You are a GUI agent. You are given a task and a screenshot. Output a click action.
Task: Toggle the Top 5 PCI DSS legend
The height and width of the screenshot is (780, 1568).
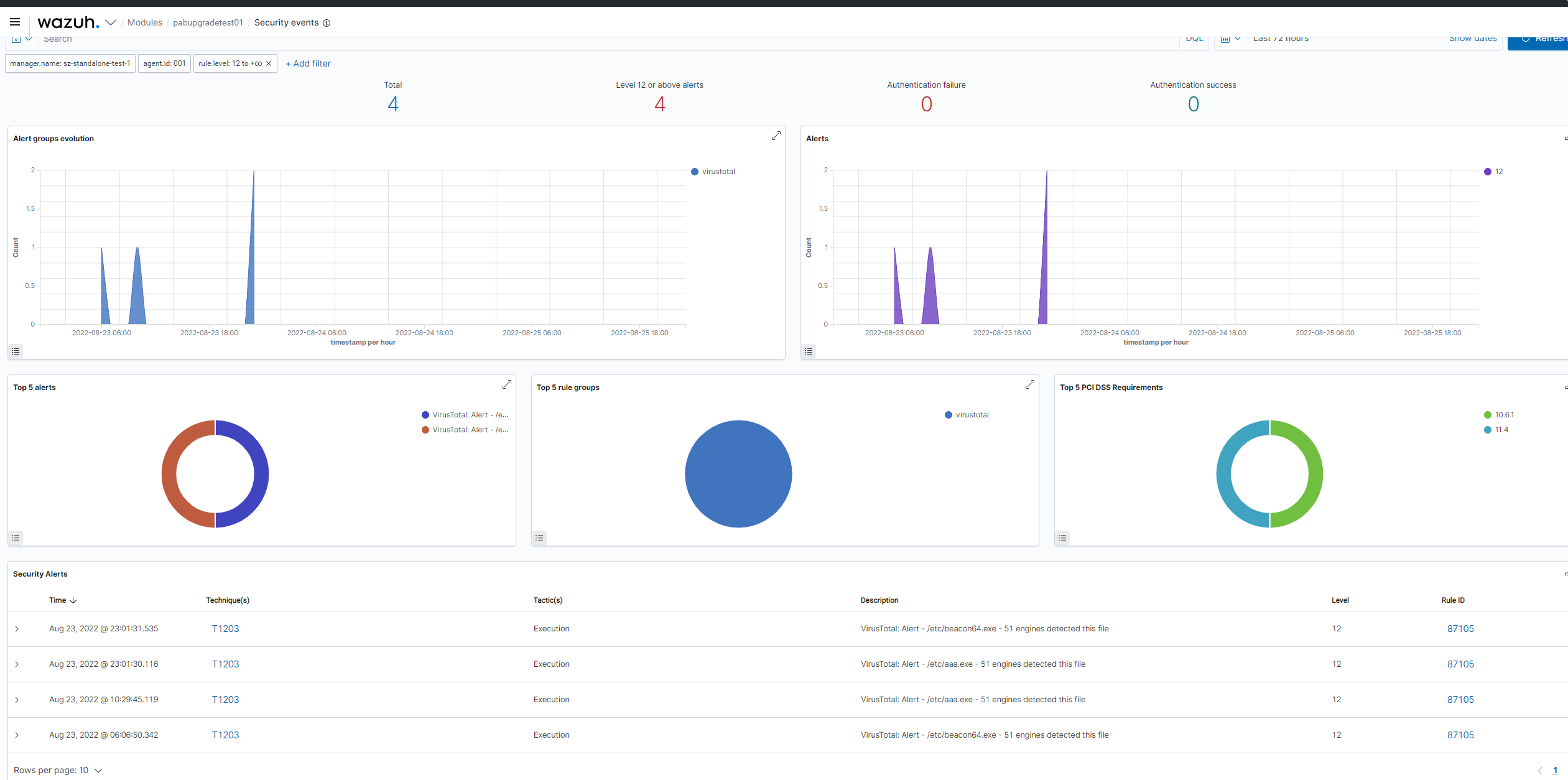pos(1062,538)
